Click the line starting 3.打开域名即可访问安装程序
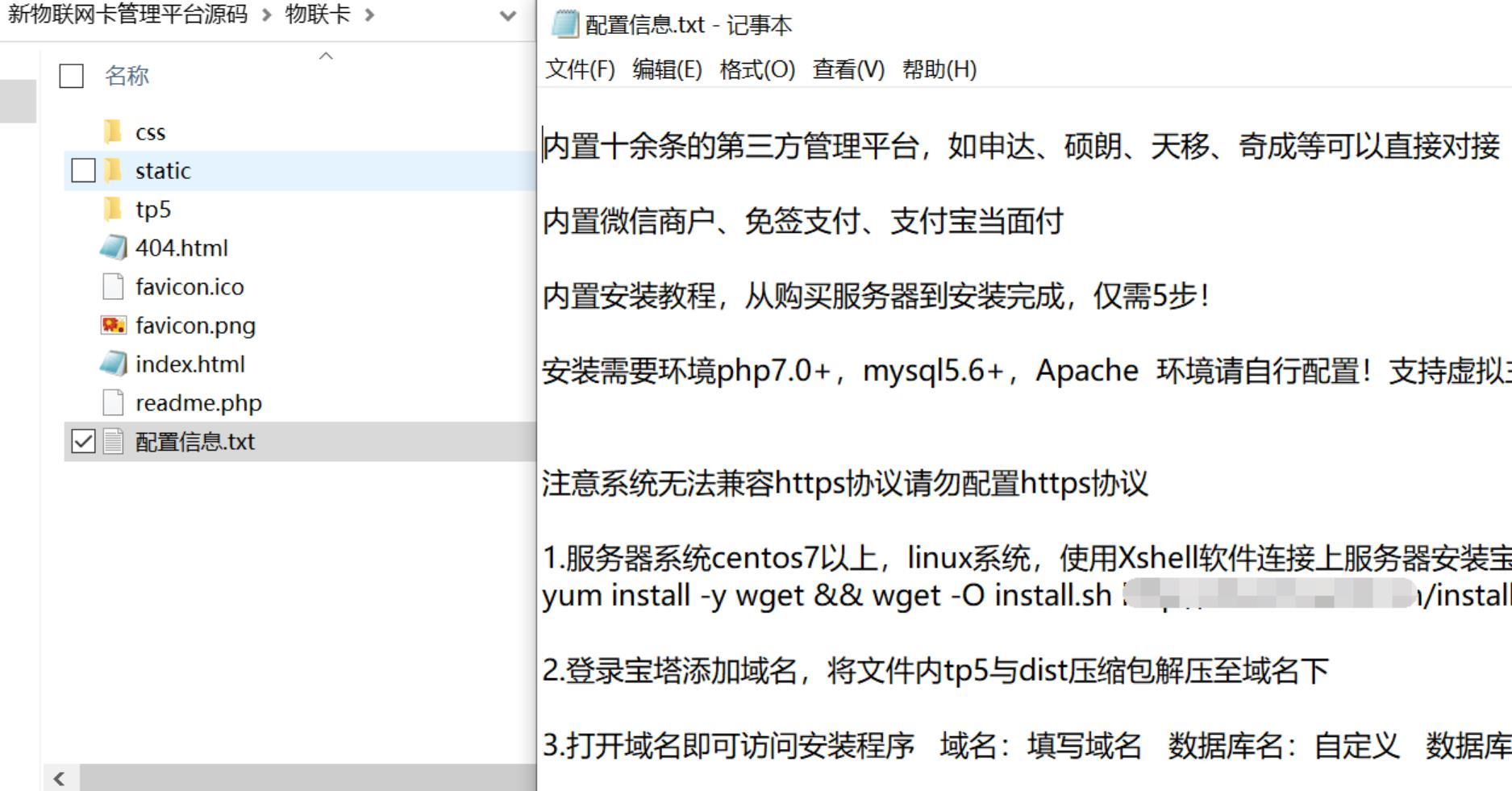Viewport: 1512px width, 791px height. (x=1026, y=745)
